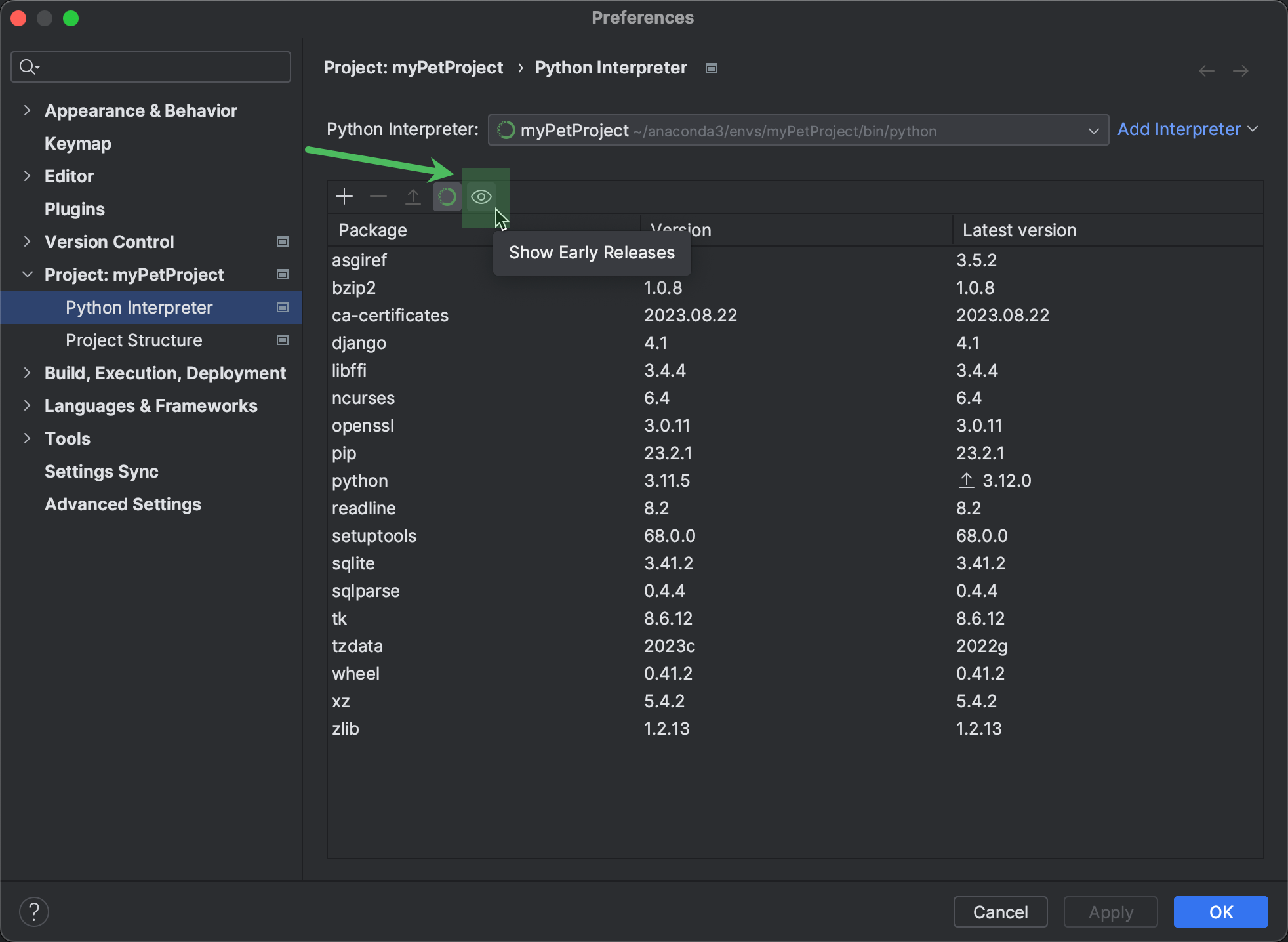Enable Show Early Releases eye toggle
This screenshot has height=942, width=1288.
point(481,196)
